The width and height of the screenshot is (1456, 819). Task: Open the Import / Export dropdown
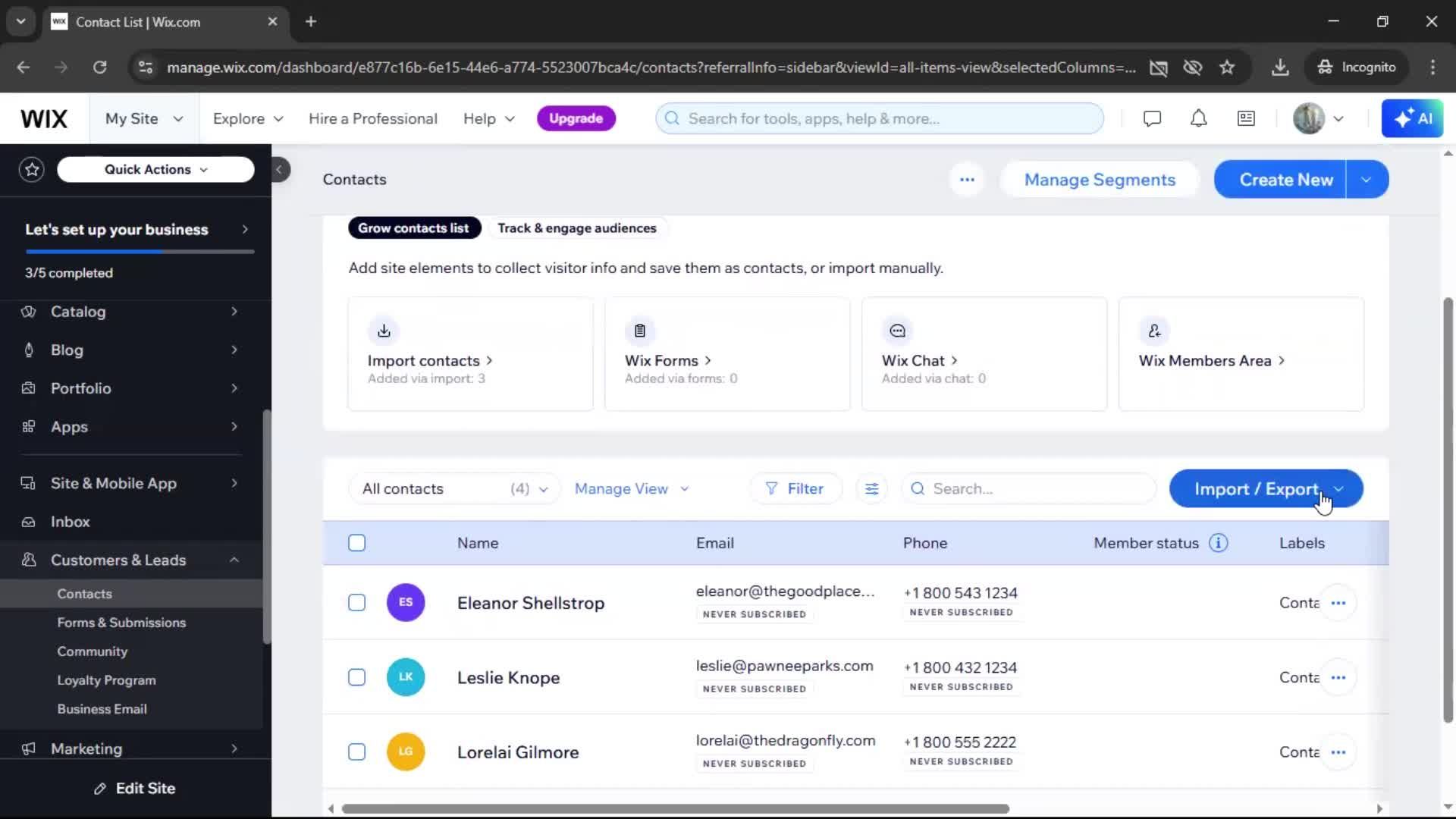click(x=1266, y=489)
